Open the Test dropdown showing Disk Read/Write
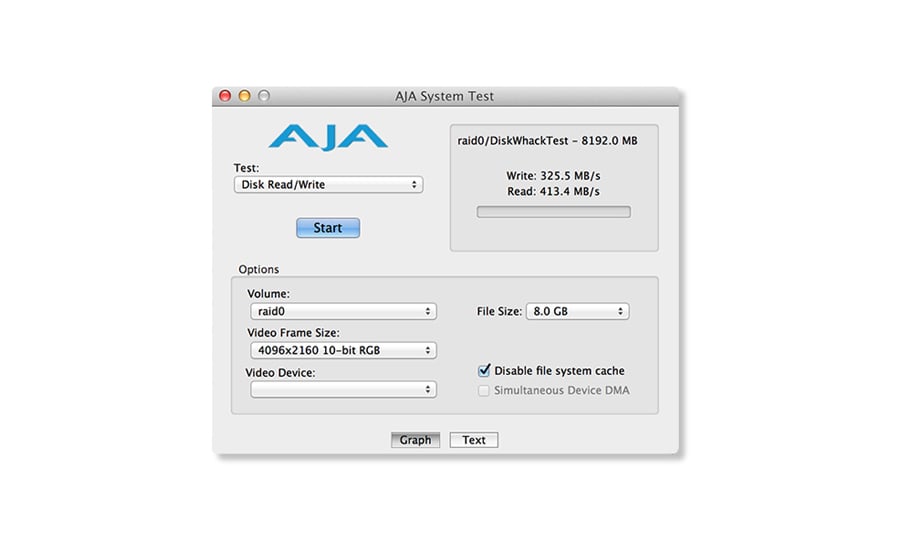 328,184
